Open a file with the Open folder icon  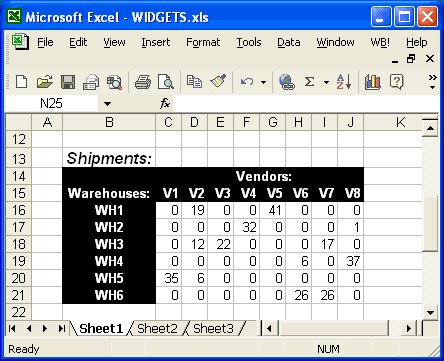tap(45, 82)
